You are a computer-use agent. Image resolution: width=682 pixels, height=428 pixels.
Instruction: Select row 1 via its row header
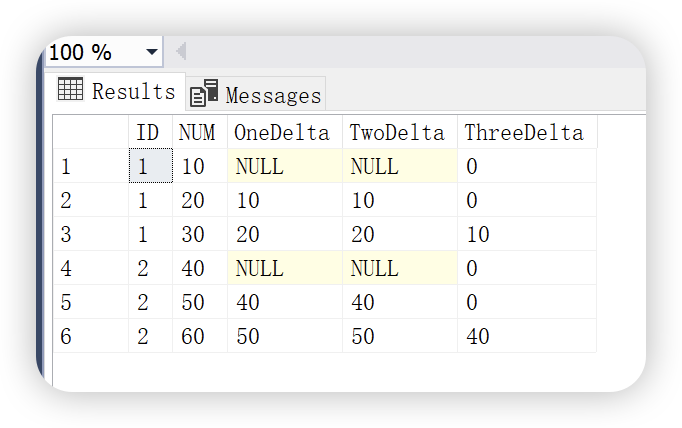pyautogui.click(x=90, y=167)
